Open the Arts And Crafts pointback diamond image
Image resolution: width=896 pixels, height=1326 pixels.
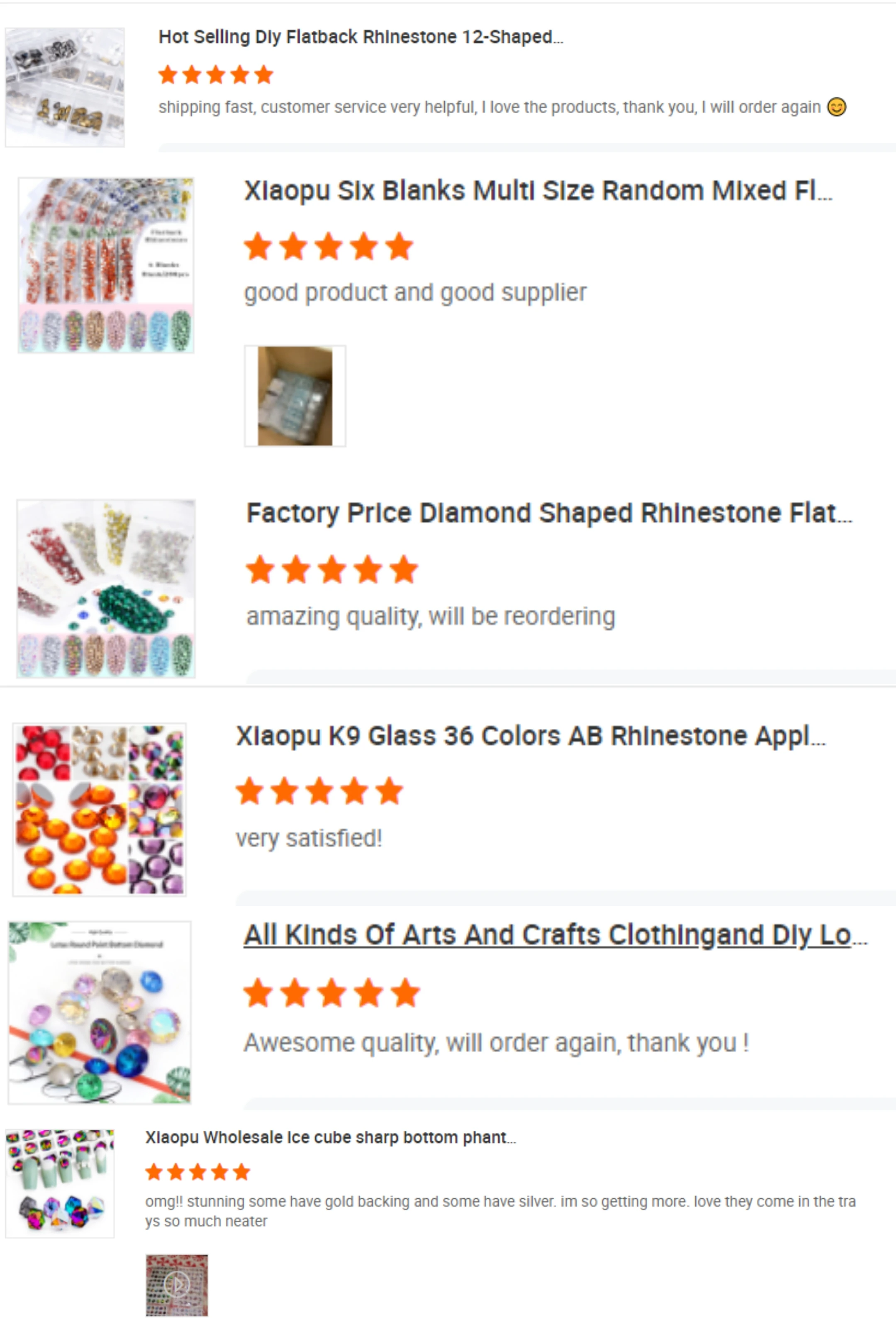(x=100, y=1012)
